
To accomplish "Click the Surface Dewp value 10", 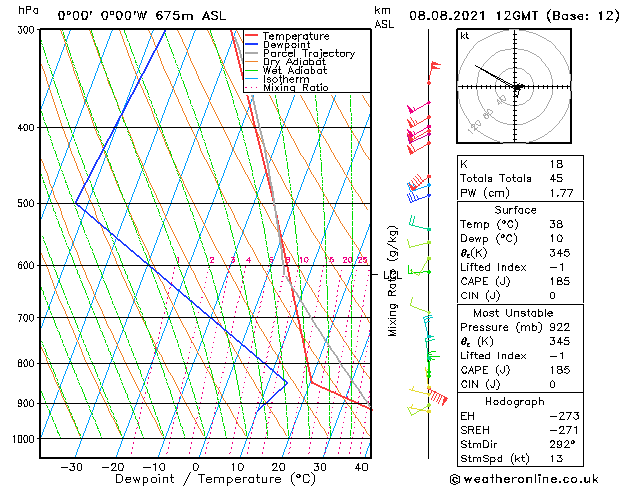I will [x=556, y=239].
